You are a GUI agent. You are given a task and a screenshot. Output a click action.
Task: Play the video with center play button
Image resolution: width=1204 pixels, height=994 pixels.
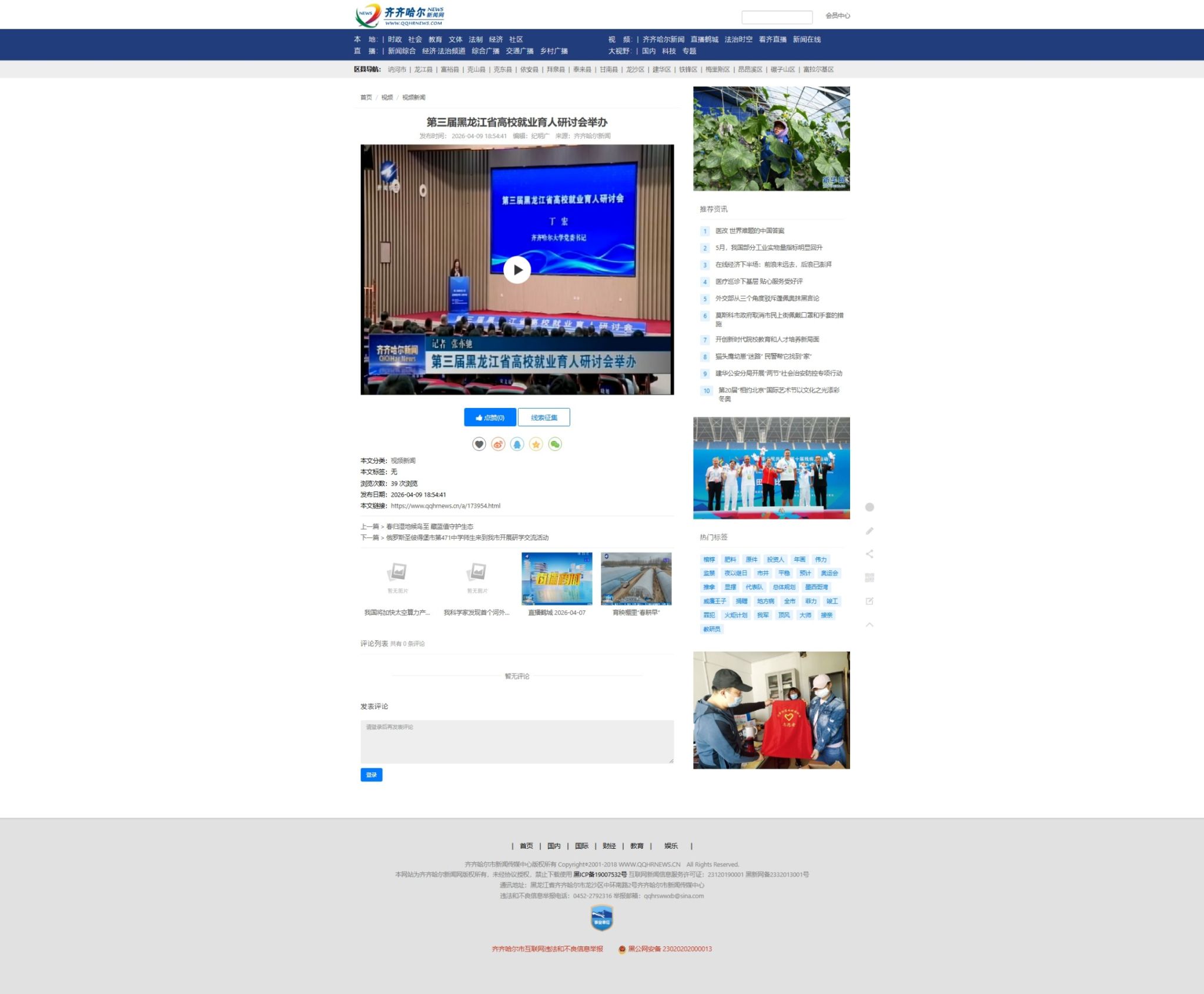point(517,270)
